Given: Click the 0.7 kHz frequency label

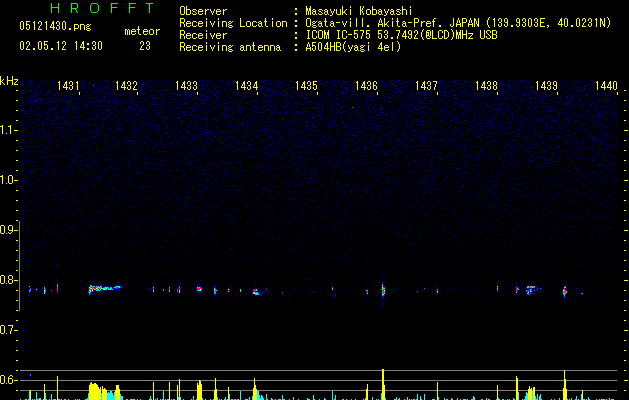Looking at the screenshot, I should [x=8, y=330].
